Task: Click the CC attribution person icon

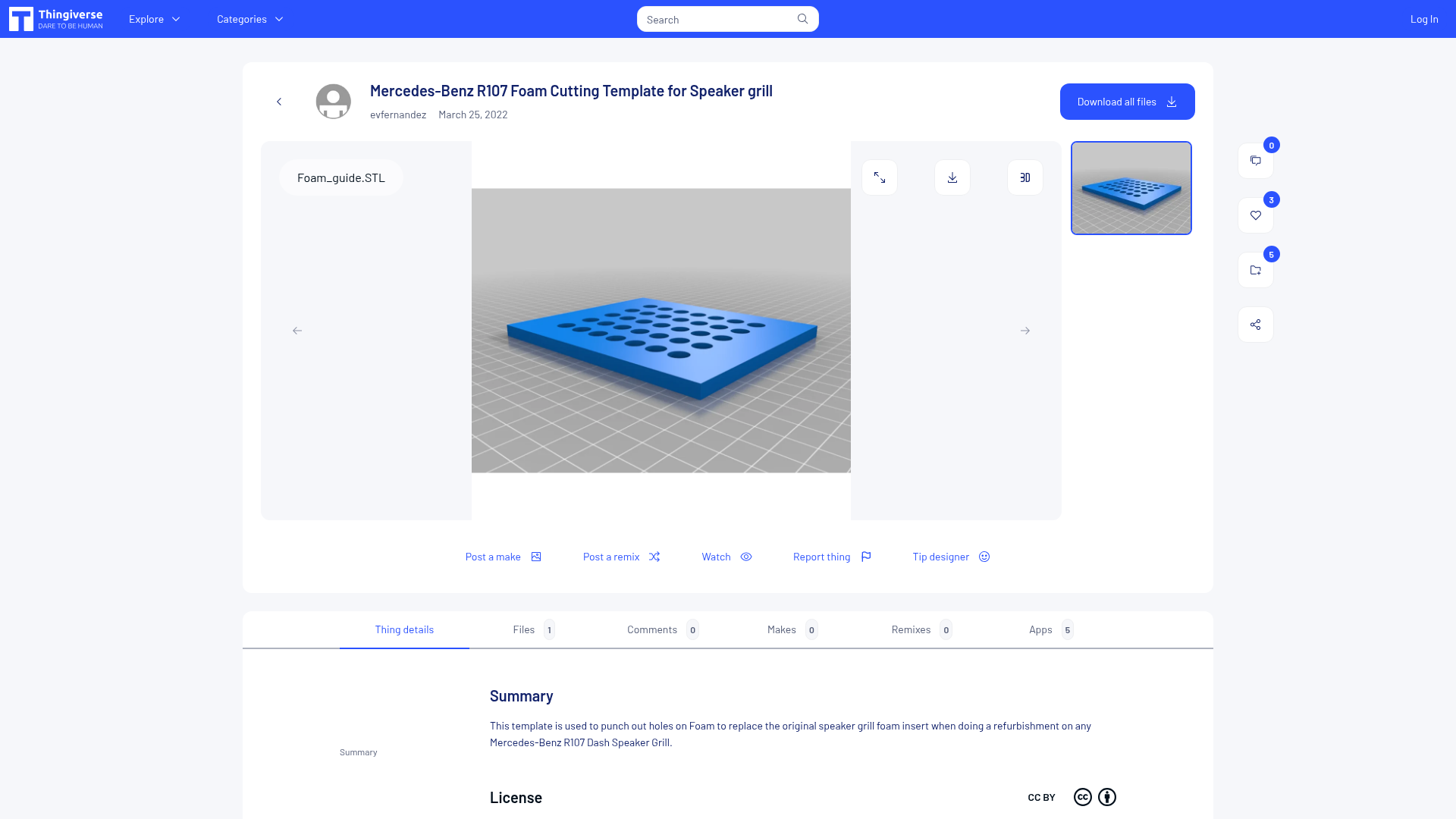Action: (1107, 797)
